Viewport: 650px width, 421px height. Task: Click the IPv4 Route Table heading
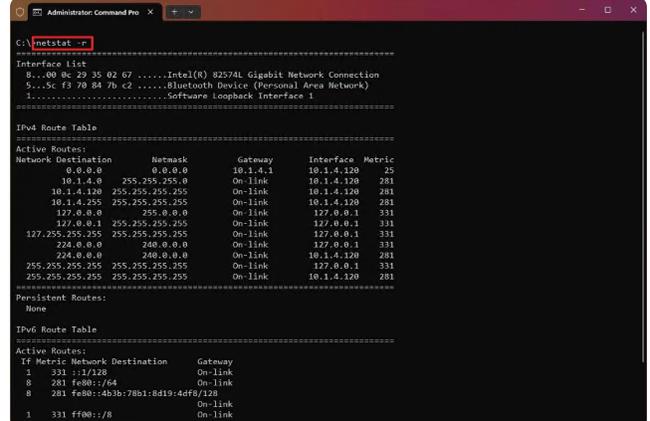(x=56, y=127)
